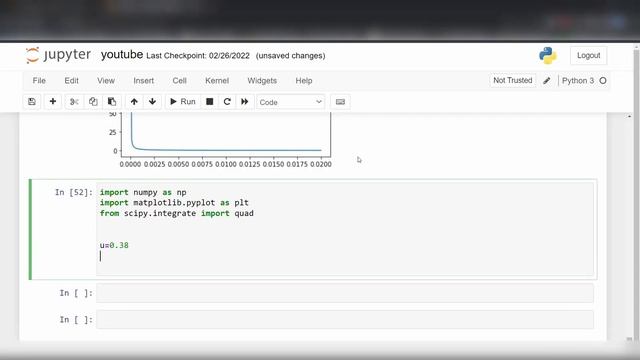Open the File menu
Viewport: 640px width, 360px height.
[x=39, y=81]
